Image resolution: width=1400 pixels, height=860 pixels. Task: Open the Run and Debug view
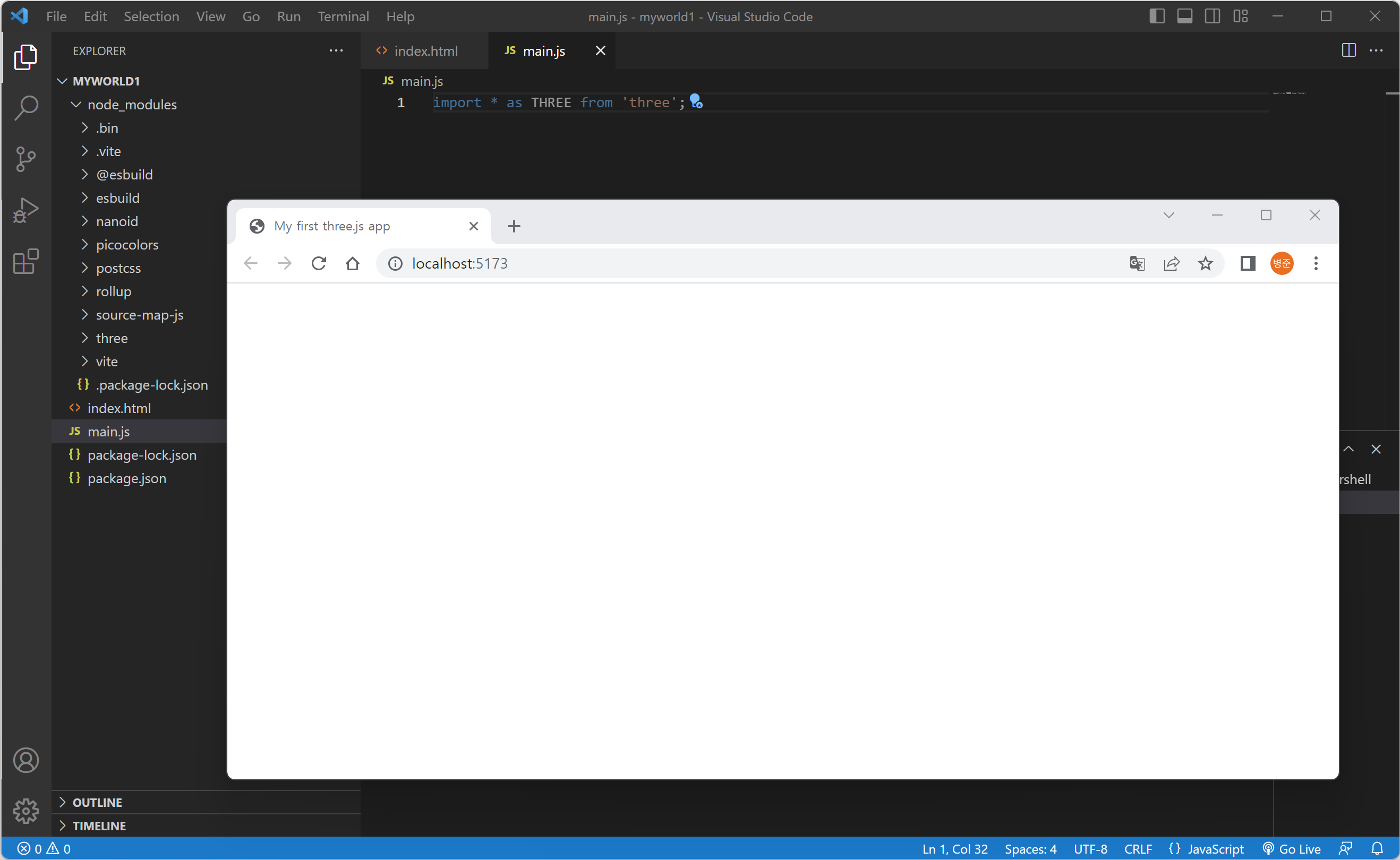(x=25, y=210)
